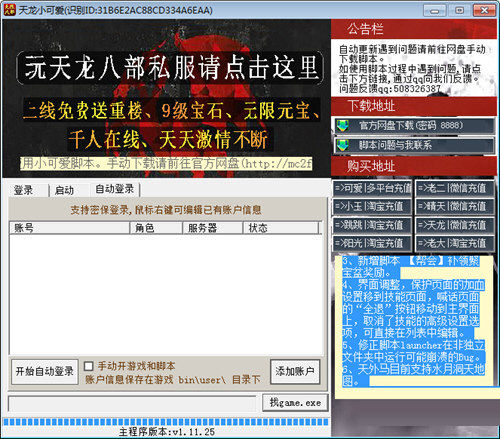The height and width of the screenshot is (439, 500).
Task: Click the empty account list area
Action: (166, 294)
